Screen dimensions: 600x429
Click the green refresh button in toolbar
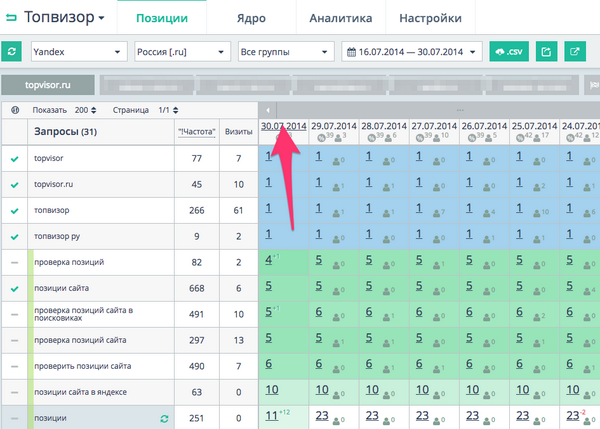click(x=11, y=51)
